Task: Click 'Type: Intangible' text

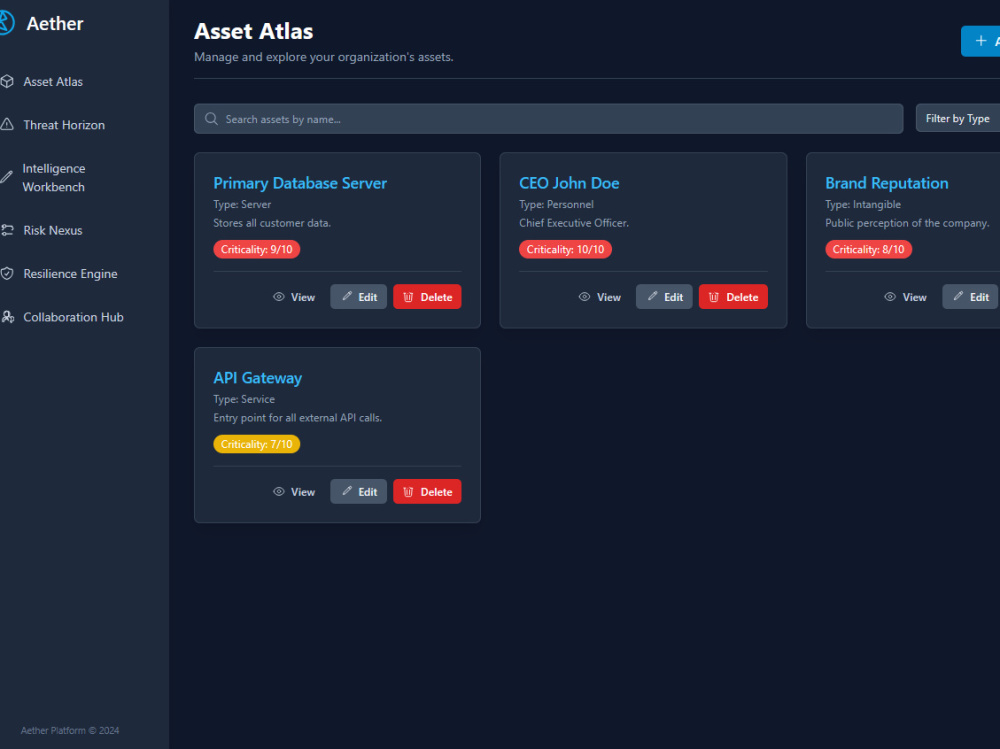Action: point(863,204)
